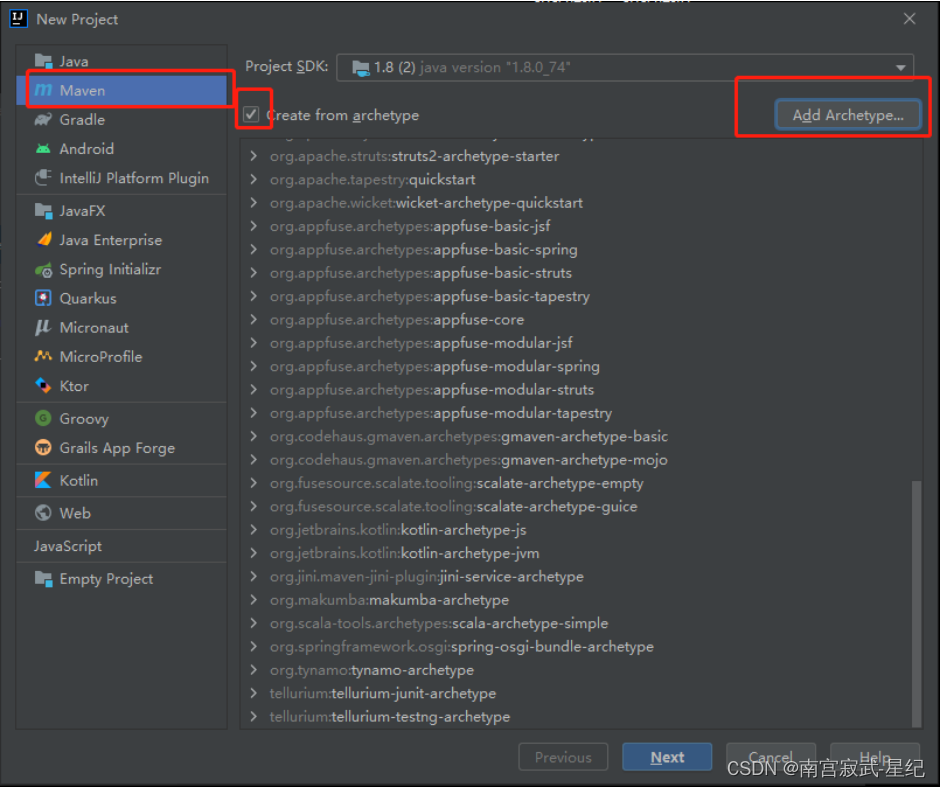The image size is (941, 788).
Task: Click the Gradle elephant icon
Action: (43, 119)
